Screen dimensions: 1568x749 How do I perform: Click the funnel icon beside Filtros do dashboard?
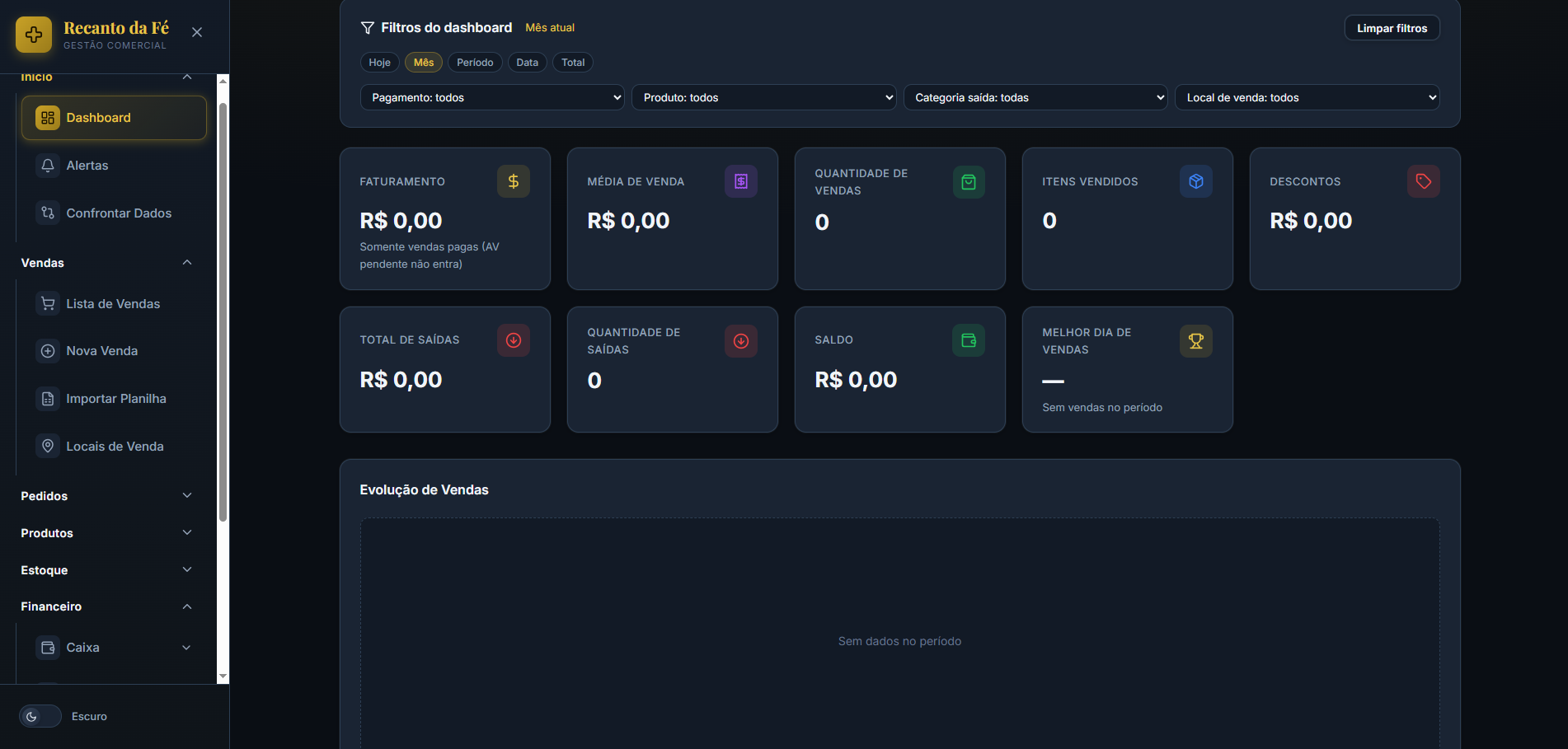(368, 28)
